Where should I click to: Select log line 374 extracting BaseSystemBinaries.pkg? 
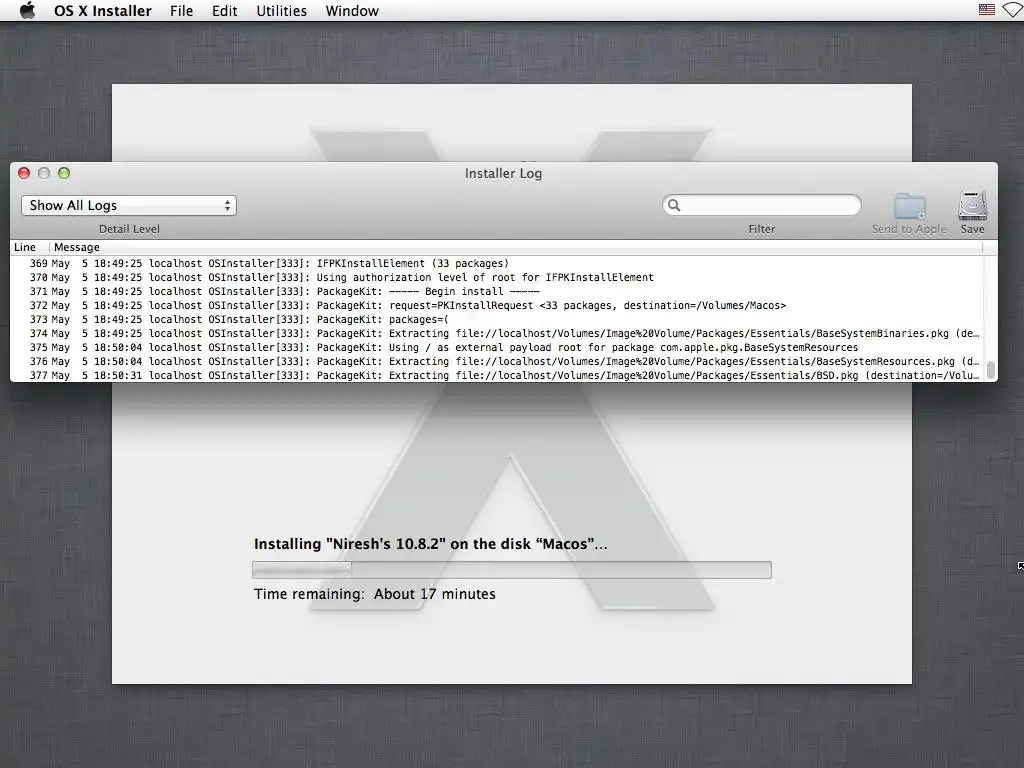click(497, 334)
